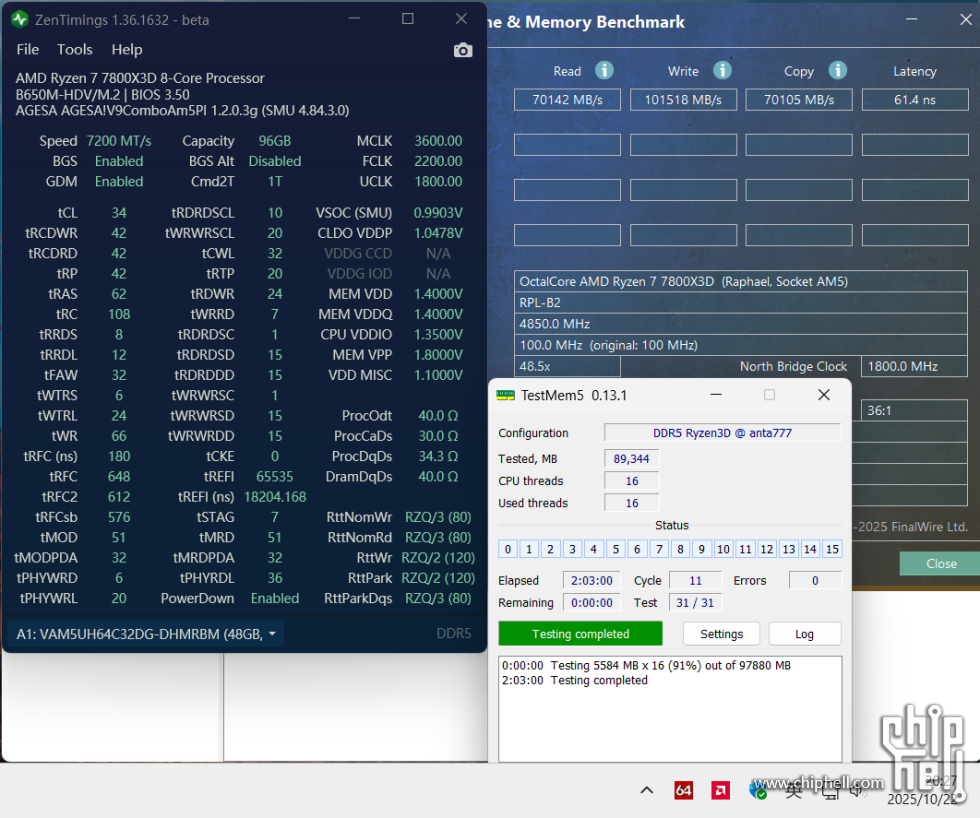The width and height of the screenshot is (980, 818).
Task: Open the File menu in ZenTimings
Action: tap(28, 49)
